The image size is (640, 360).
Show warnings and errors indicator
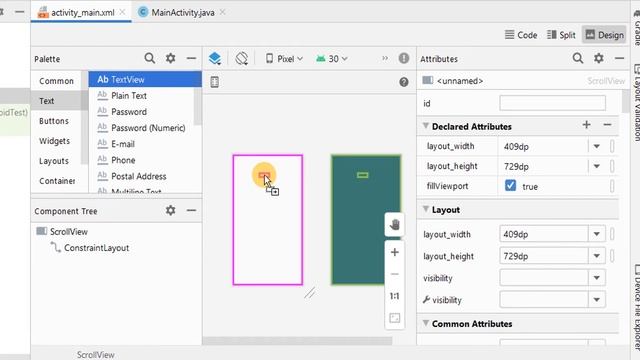point(404,58)
